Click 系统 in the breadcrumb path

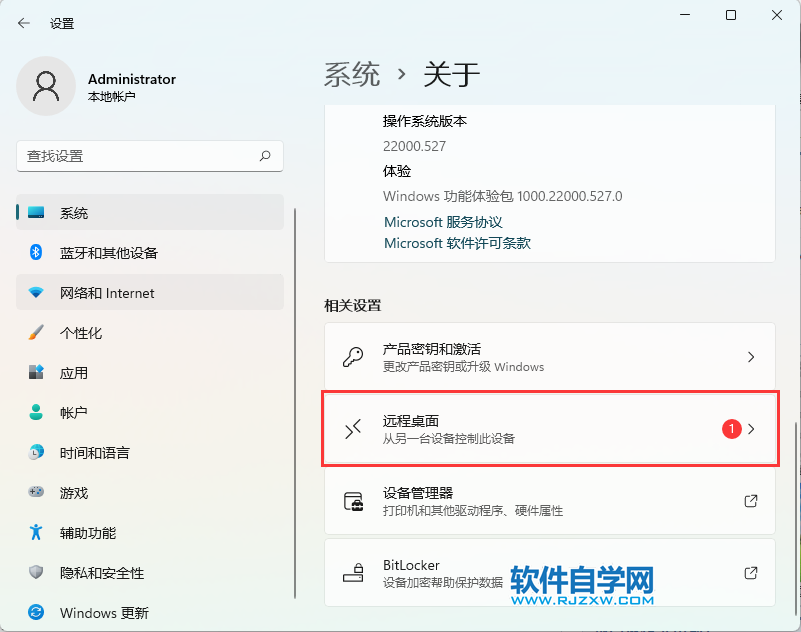click(x=351, y=73)
